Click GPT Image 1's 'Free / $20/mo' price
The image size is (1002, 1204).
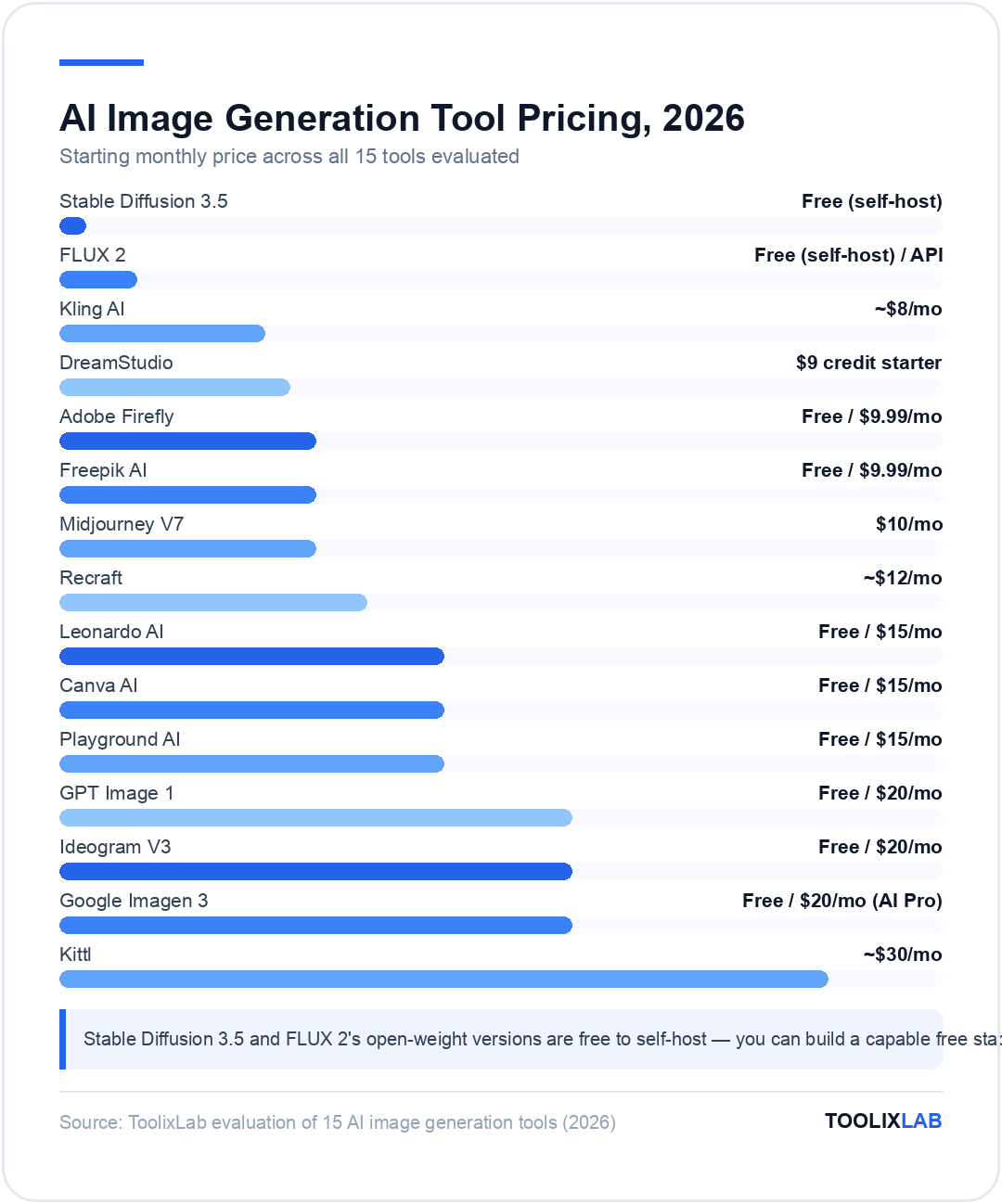tap(880, 793)
